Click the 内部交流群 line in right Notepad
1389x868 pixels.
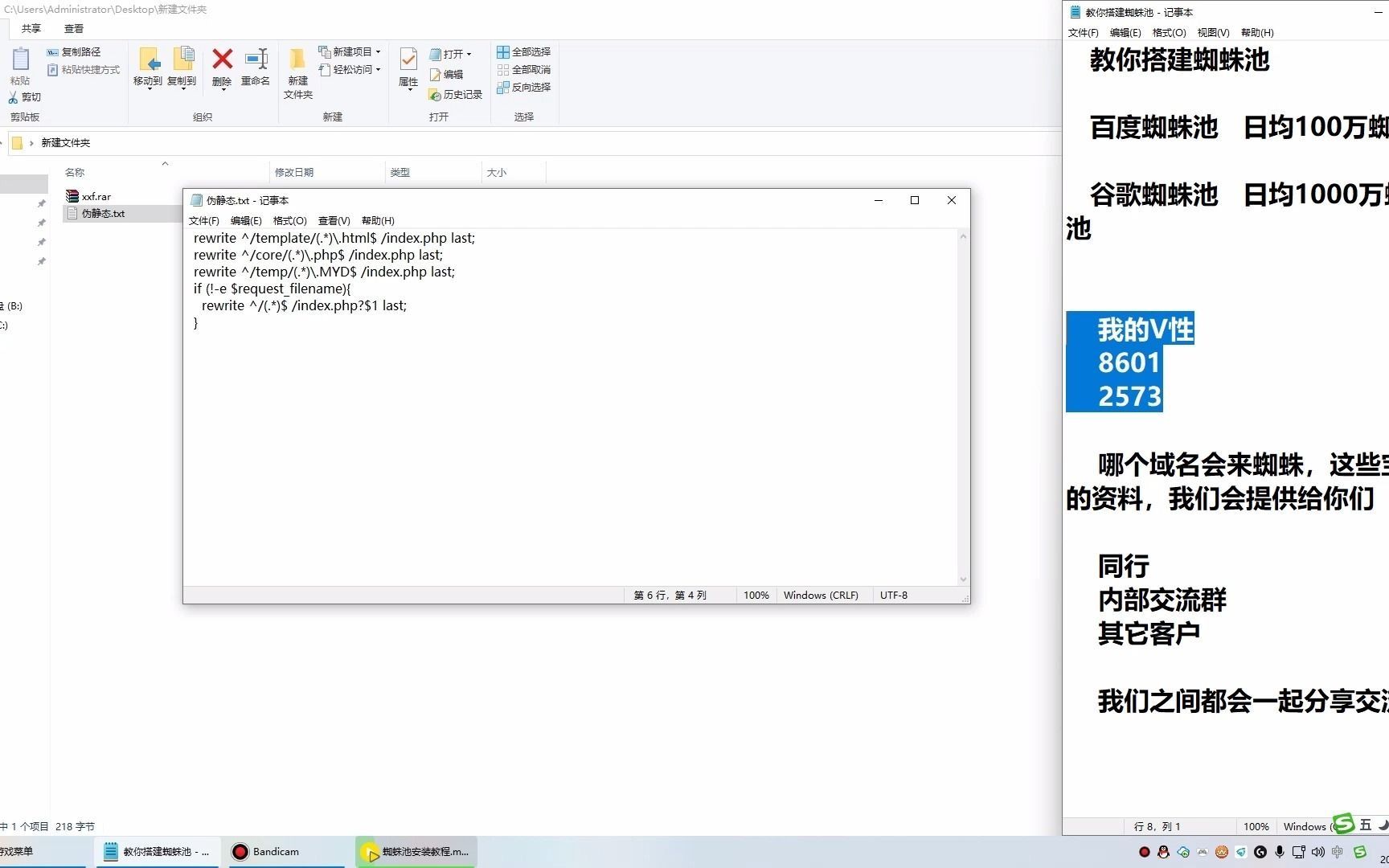1162,600
